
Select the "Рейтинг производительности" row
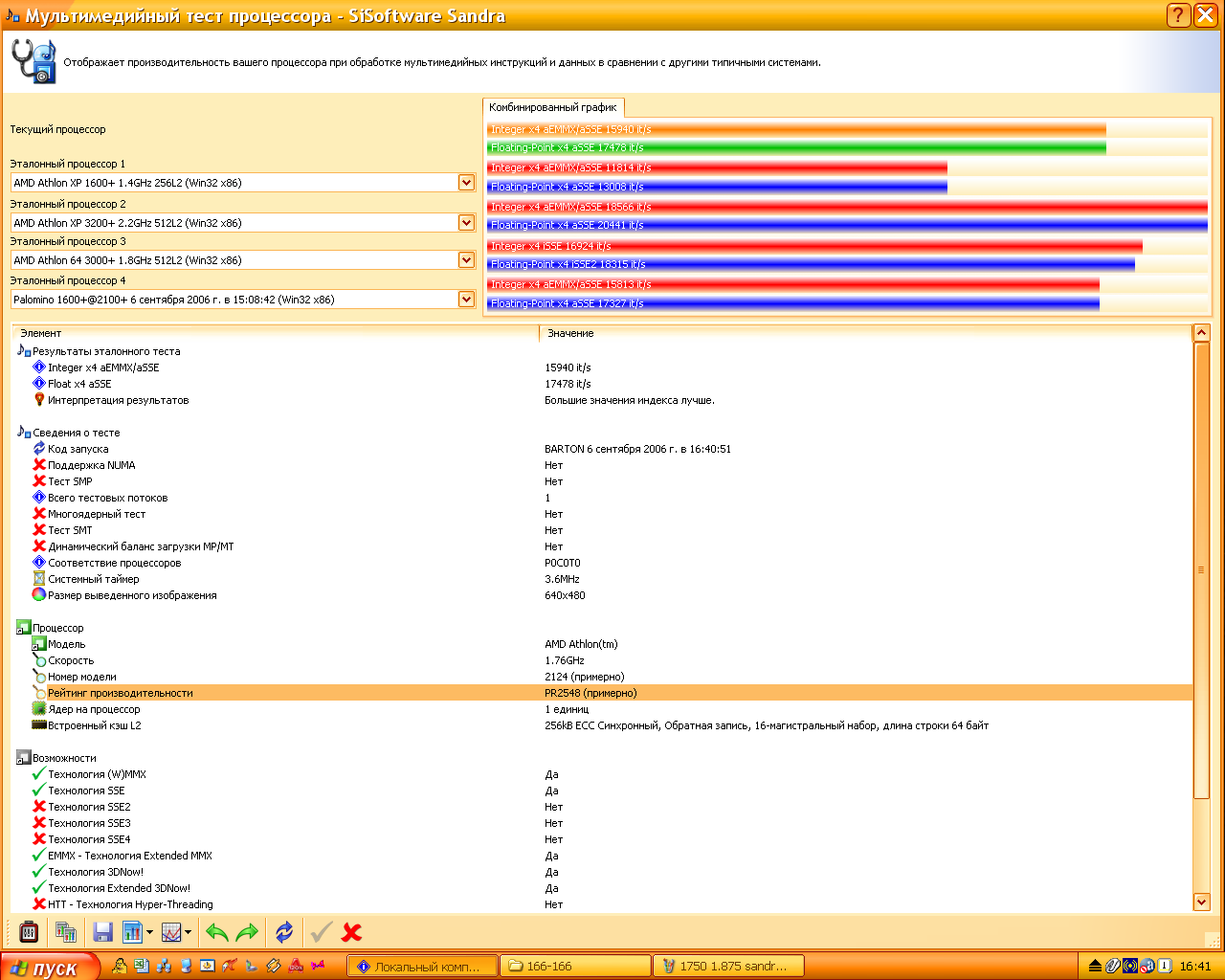[121, 693]
